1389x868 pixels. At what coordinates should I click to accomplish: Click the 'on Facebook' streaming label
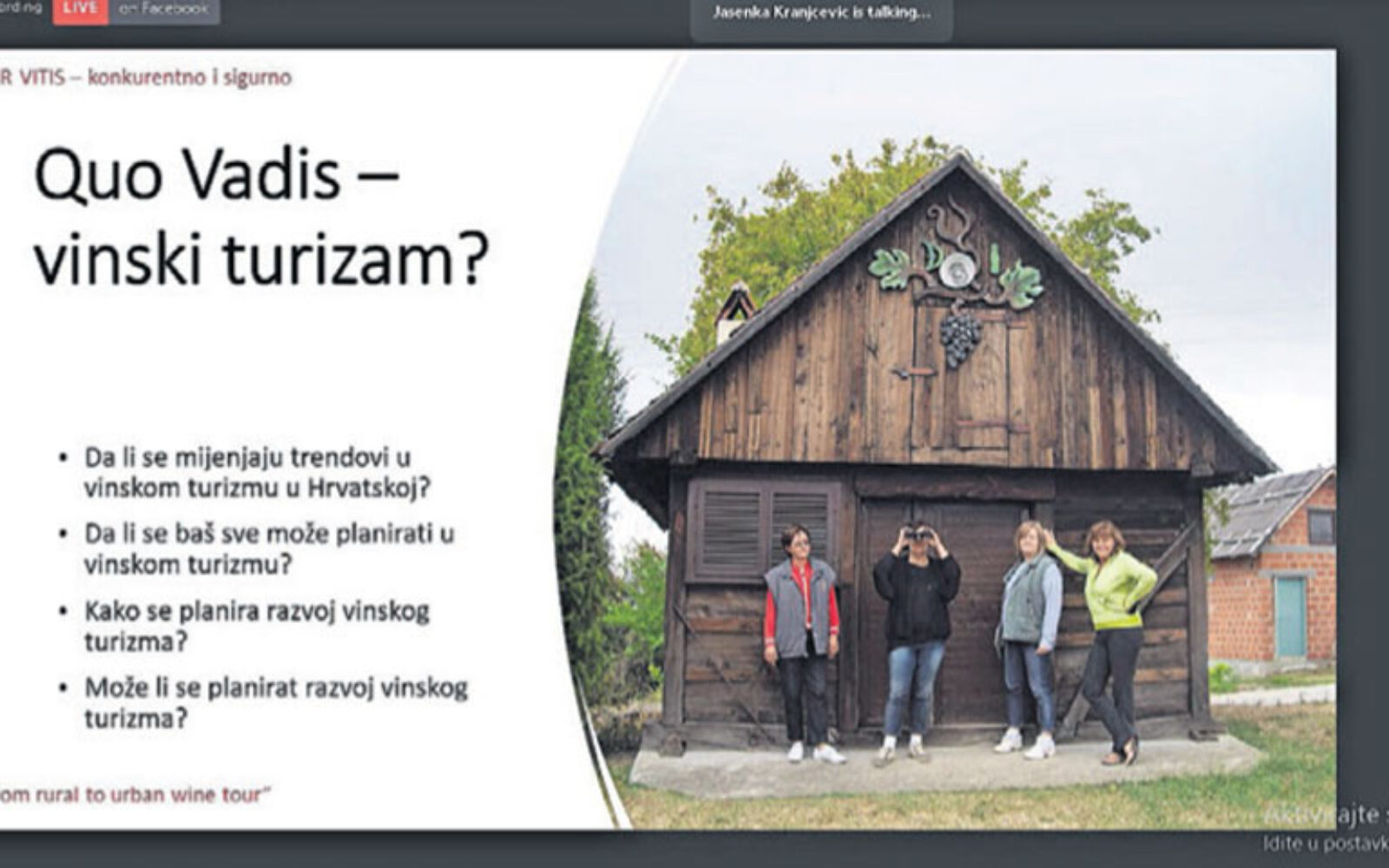tap(163, 10)
